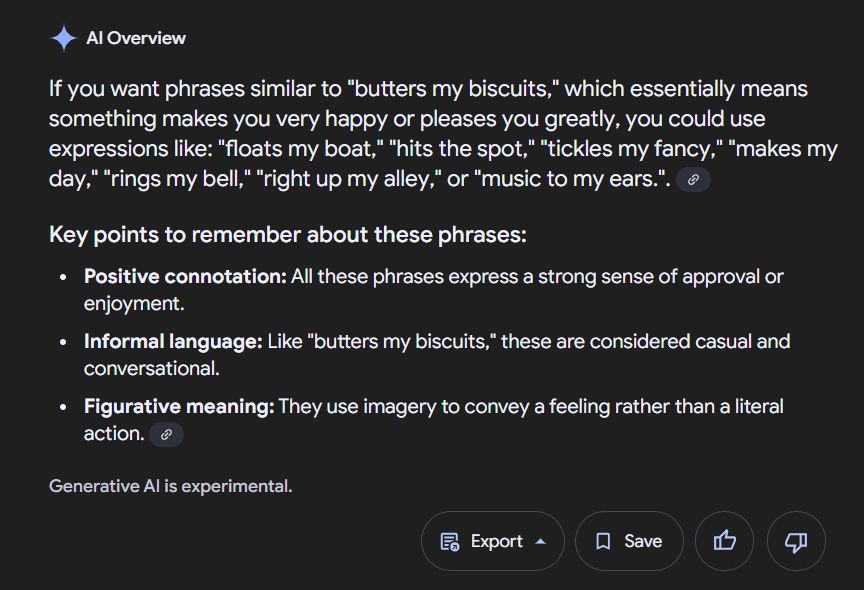864x590 pixels.
Task: Click the thumbs up feedback icon
Action: click(x=724, y=541)
